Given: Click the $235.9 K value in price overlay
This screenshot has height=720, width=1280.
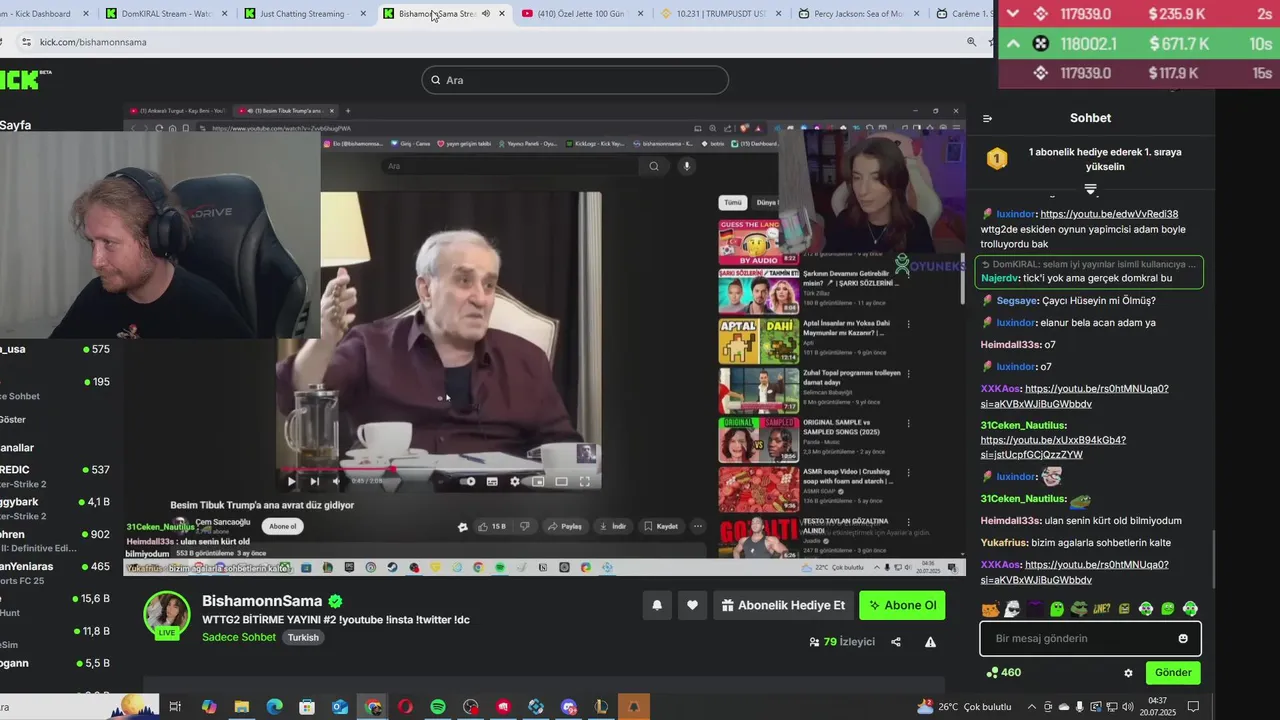Looking at the screenshot, I should coord(1178,14).
